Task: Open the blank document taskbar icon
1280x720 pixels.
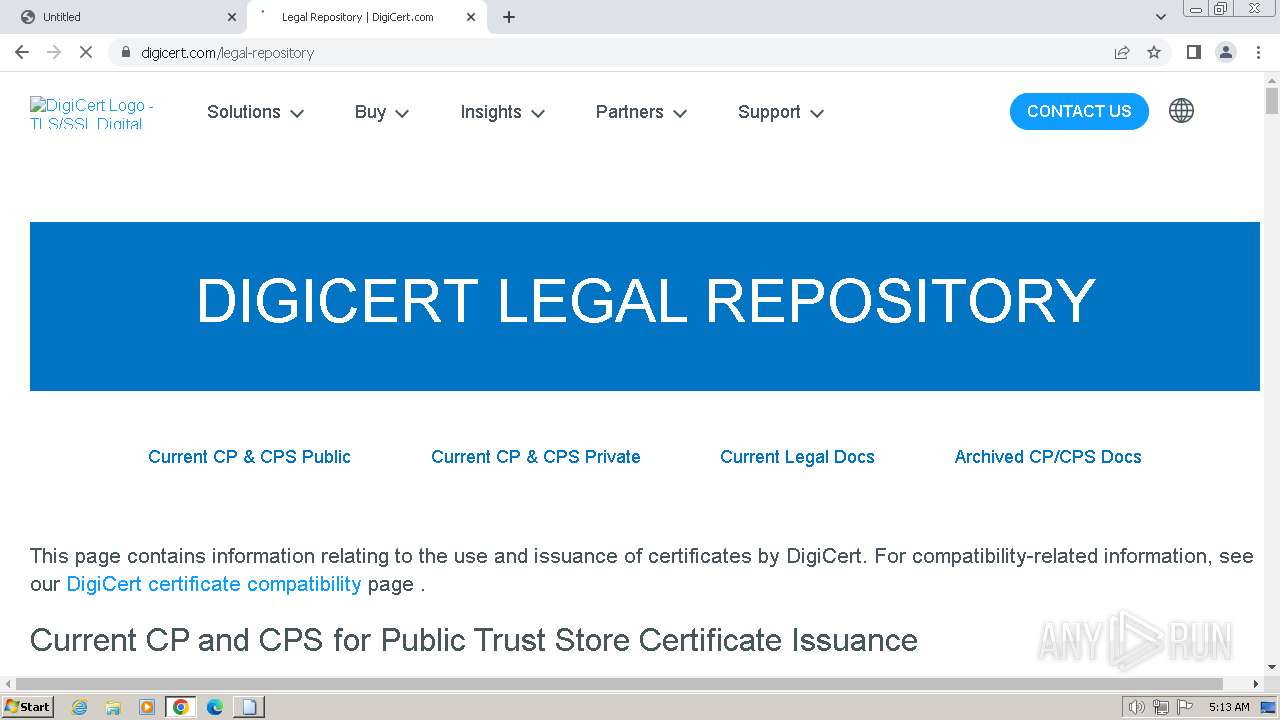Action: 249,707
